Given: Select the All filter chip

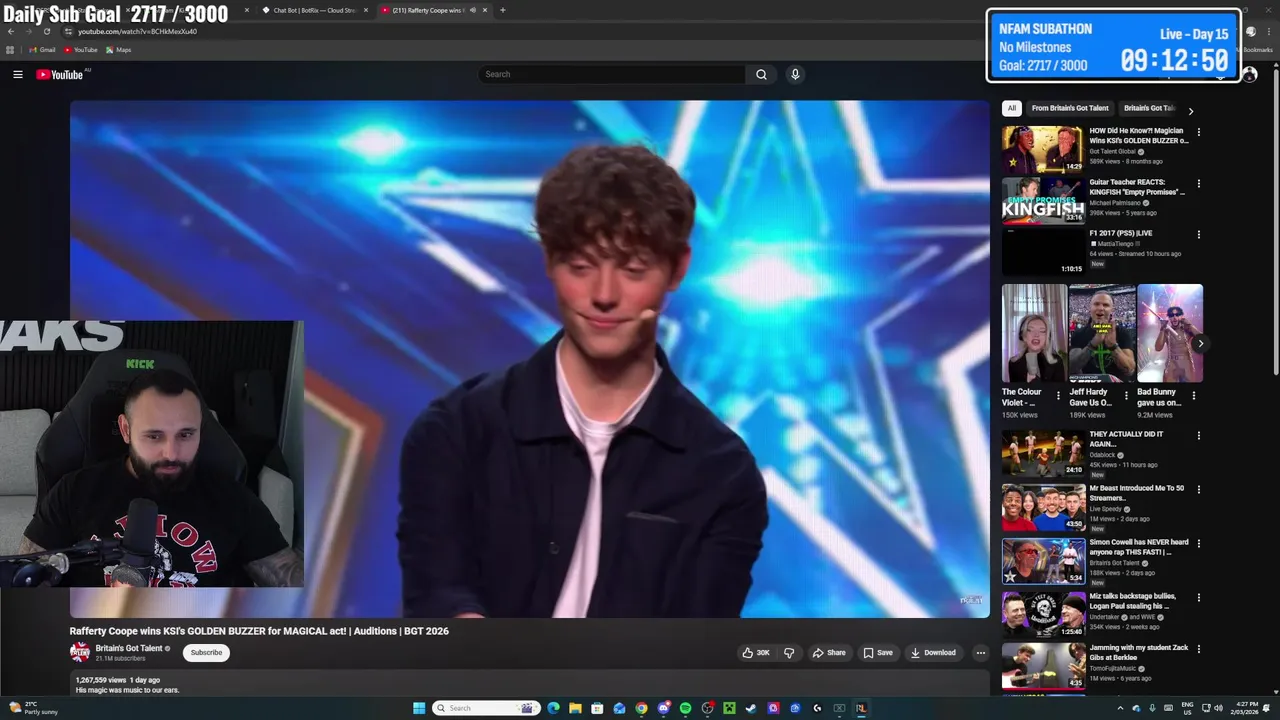Looking at the screenshot, I should point(1012,108).
